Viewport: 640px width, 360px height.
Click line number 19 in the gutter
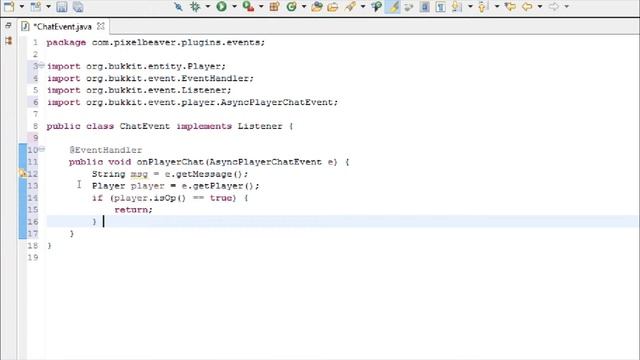(x=33, y=258)
